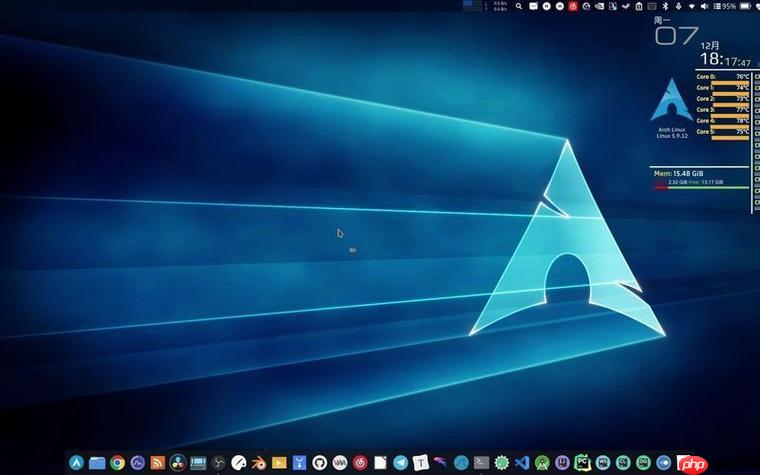Open the yellow video player dock icon

[279, 463]
